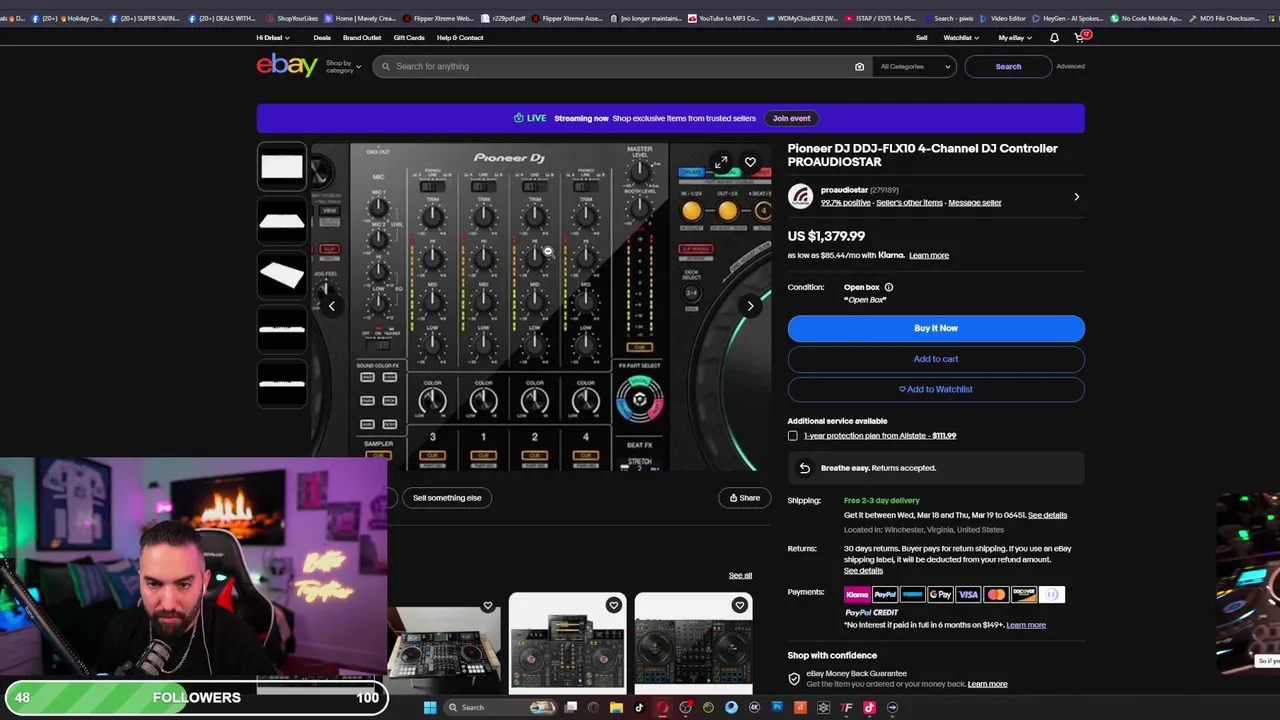Open Deals in top navigation
Image resolution: width=1280 pixels, height=720 pixels.
322,38
